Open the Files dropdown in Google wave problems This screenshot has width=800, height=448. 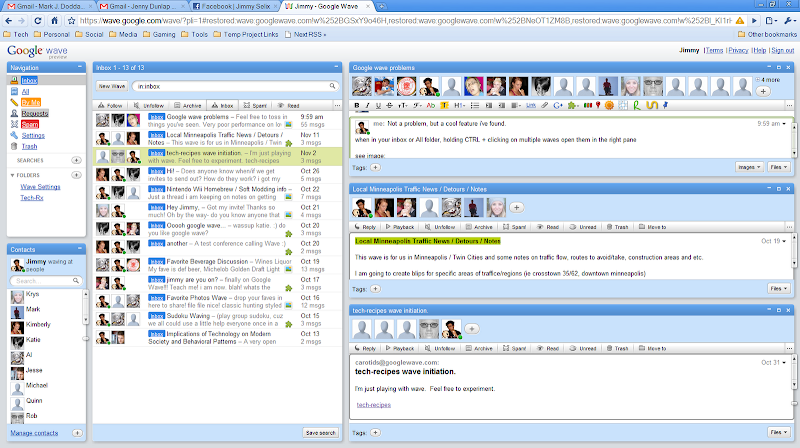pos(779,167)
